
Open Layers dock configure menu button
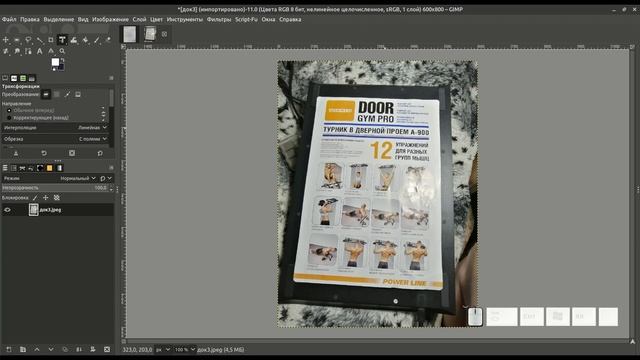tap(111, 168)
